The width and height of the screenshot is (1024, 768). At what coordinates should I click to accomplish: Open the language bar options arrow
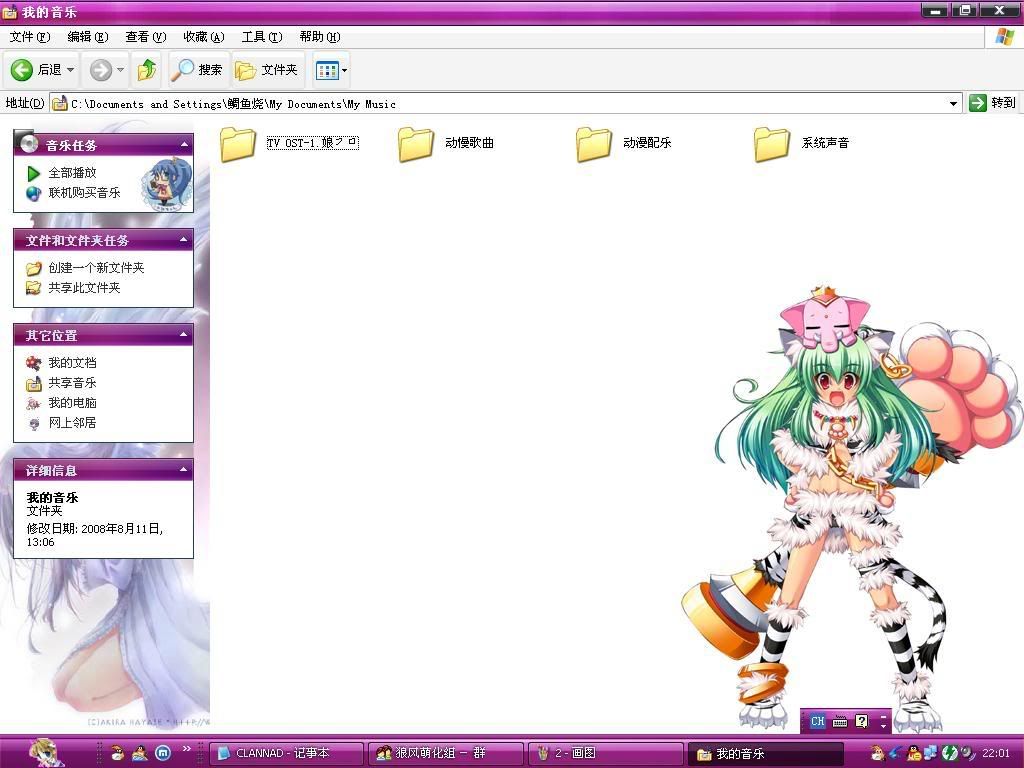point(884,725)
